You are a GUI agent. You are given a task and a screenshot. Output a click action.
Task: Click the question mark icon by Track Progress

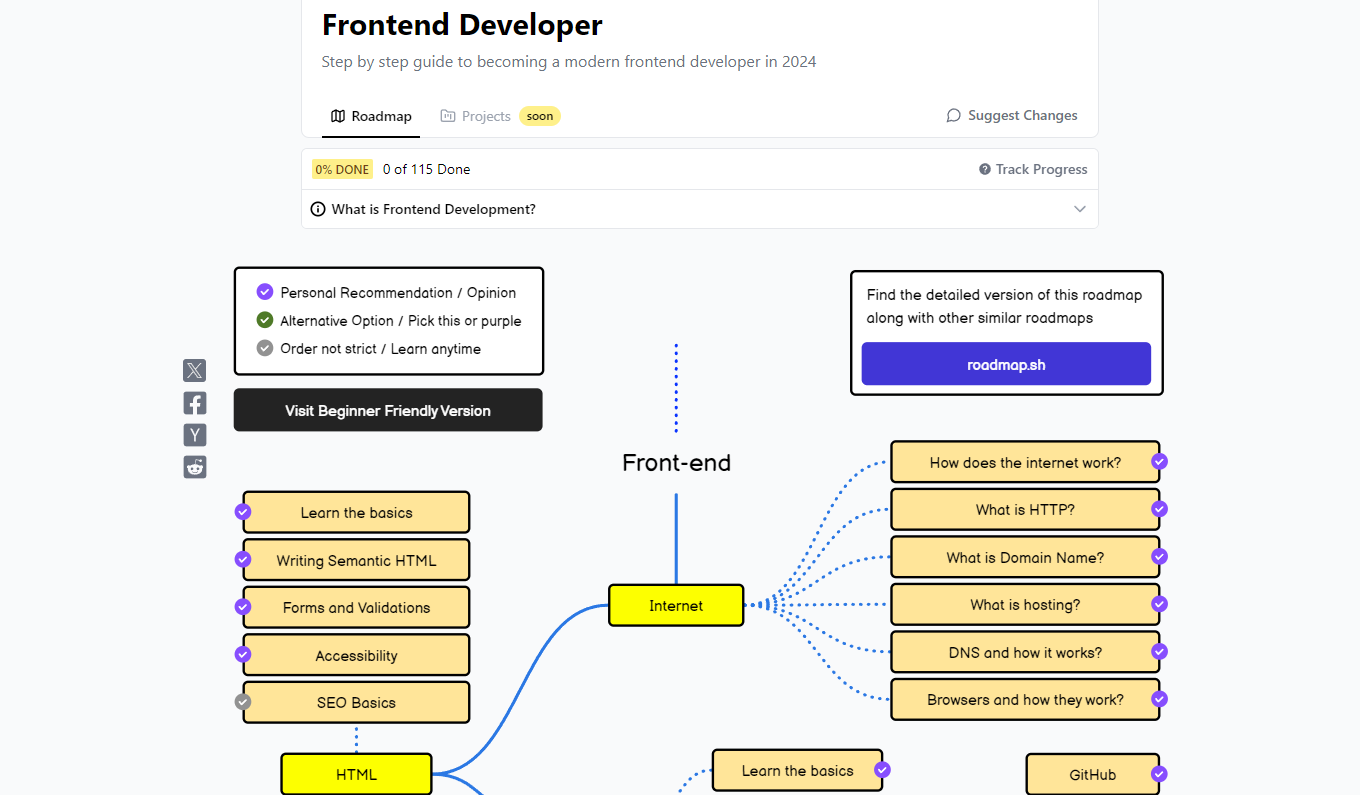click(985, 170)
